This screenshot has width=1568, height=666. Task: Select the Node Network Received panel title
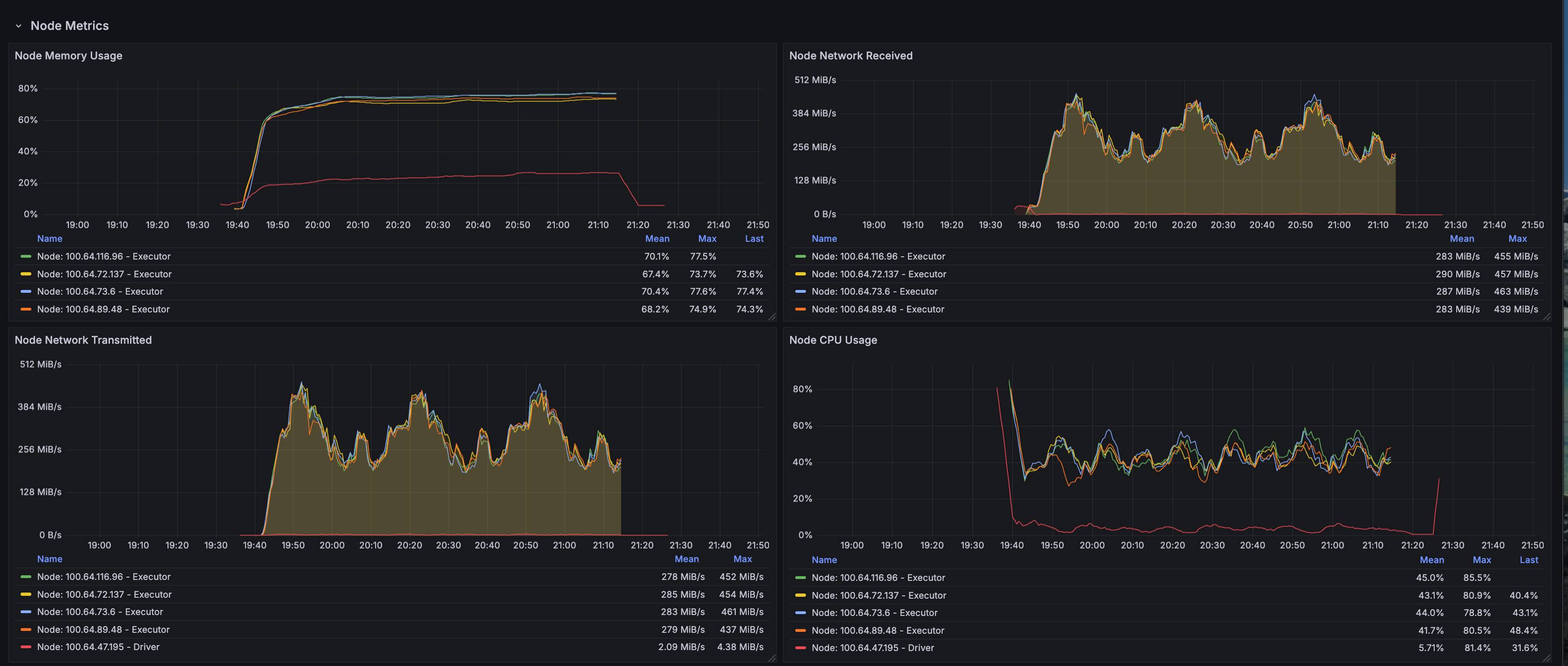[x=851, y=55]
